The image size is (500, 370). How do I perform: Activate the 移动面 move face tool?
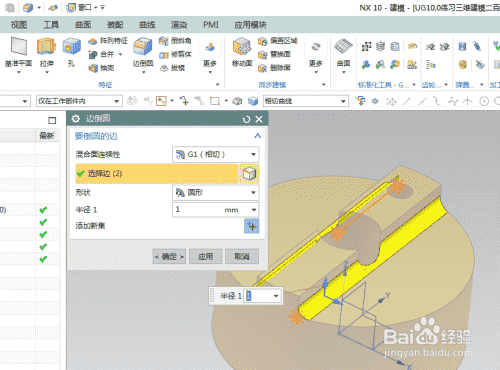click(x=242, y=52)
